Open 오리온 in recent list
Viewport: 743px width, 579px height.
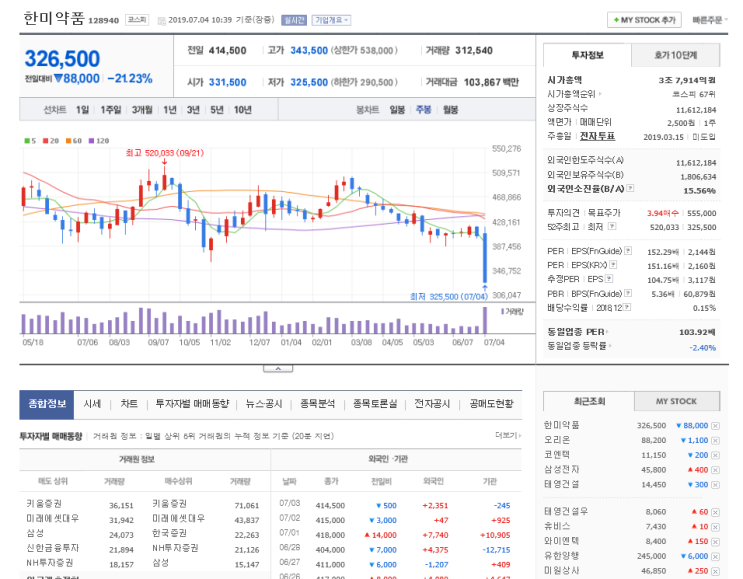557,440
